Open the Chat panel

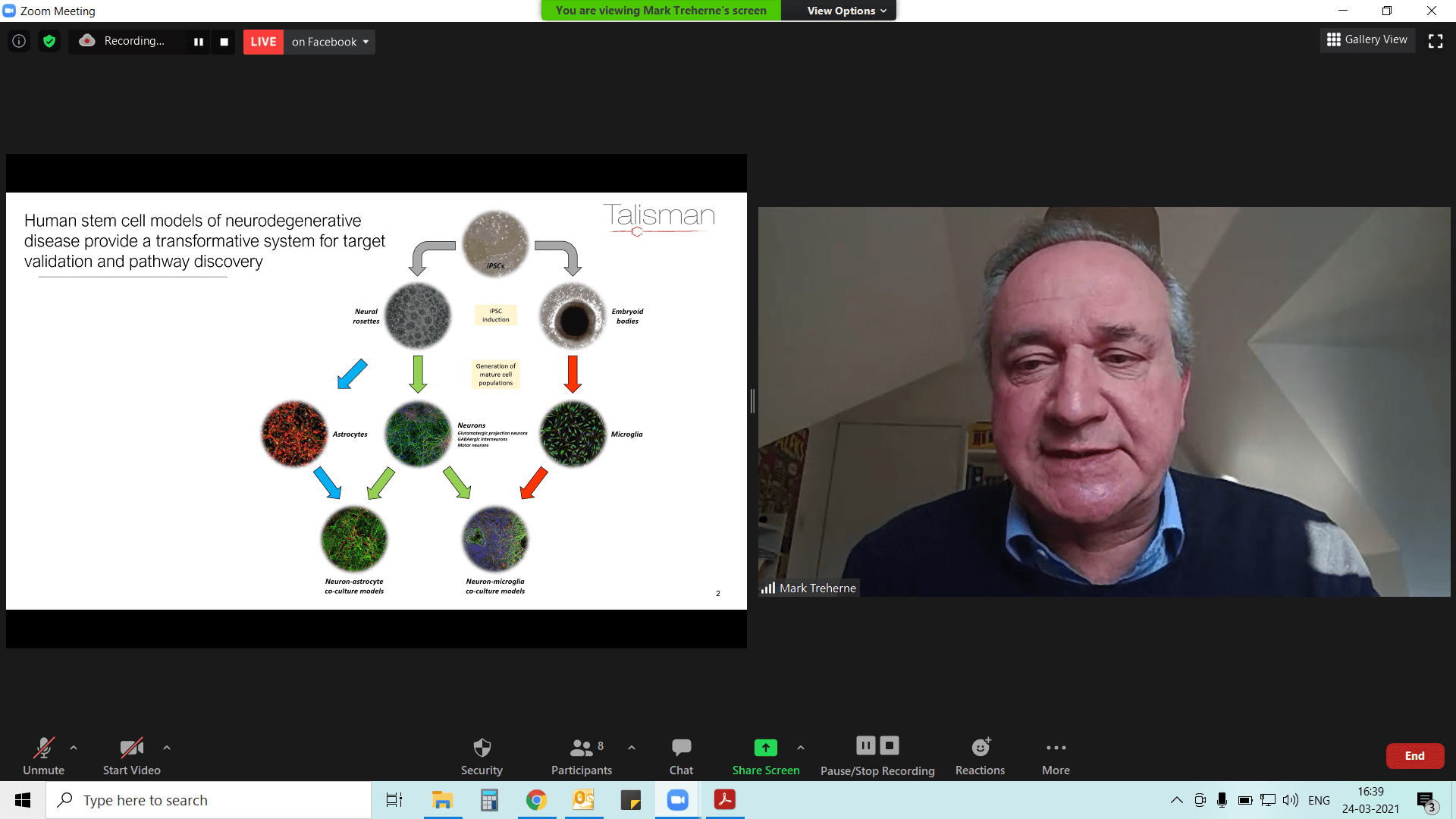(x=681, y=756)
